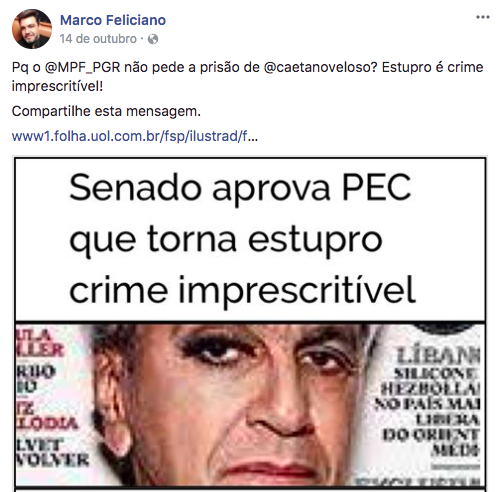Click the "VOLVER" text on magazine cover

point(52,460)
